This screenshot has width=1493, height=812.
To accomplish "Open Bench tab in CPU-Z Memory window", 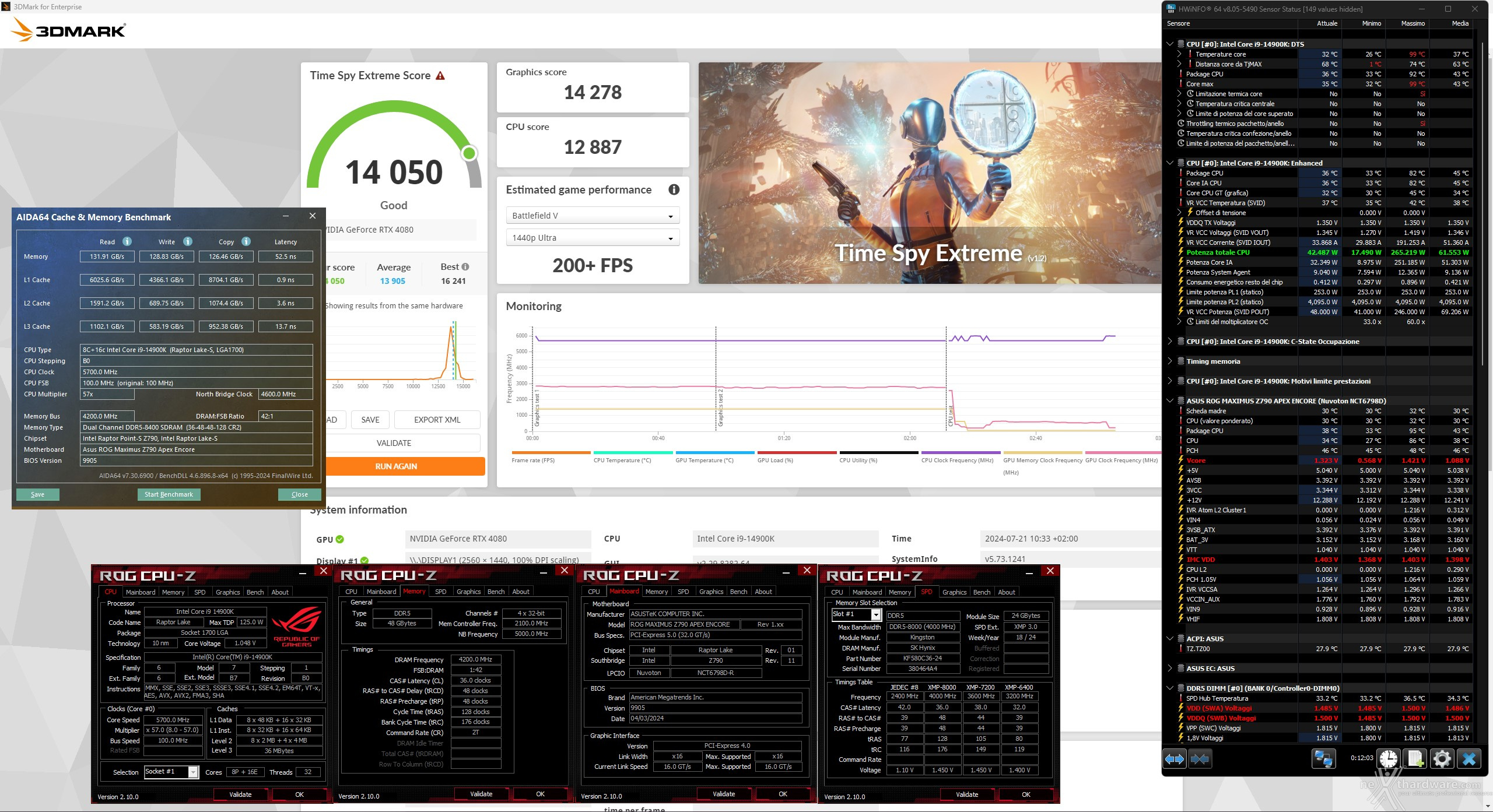I will coord(496,592).
